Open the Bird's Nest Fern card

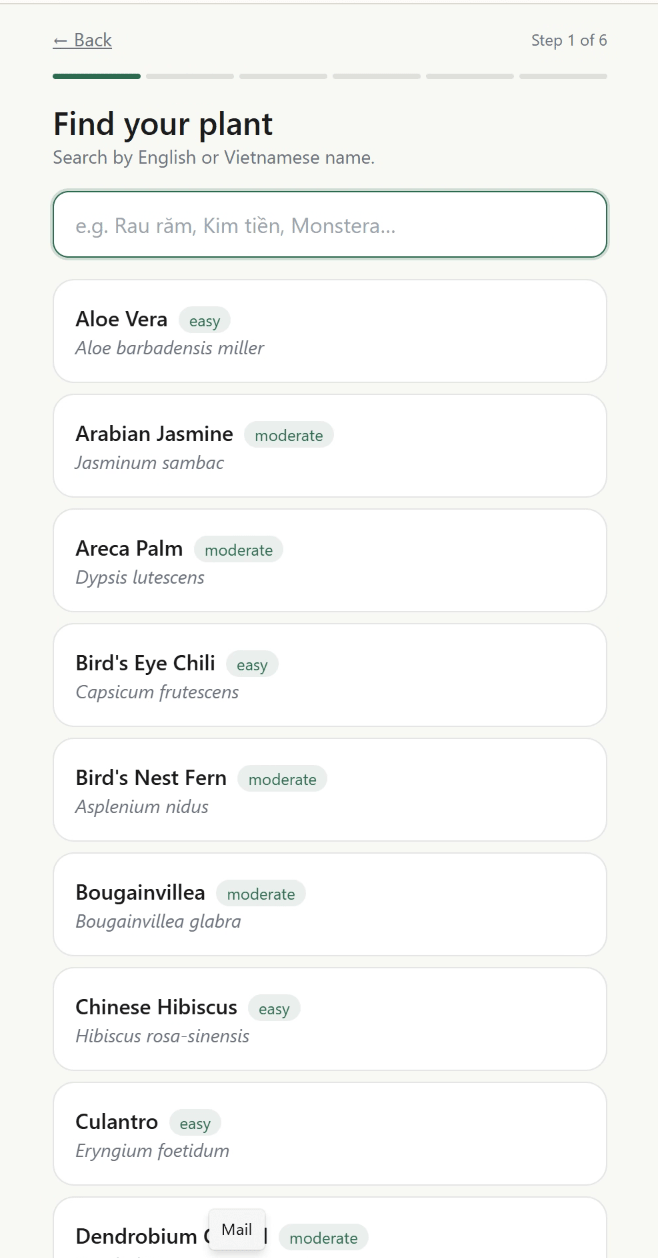(x=330, y=790)
